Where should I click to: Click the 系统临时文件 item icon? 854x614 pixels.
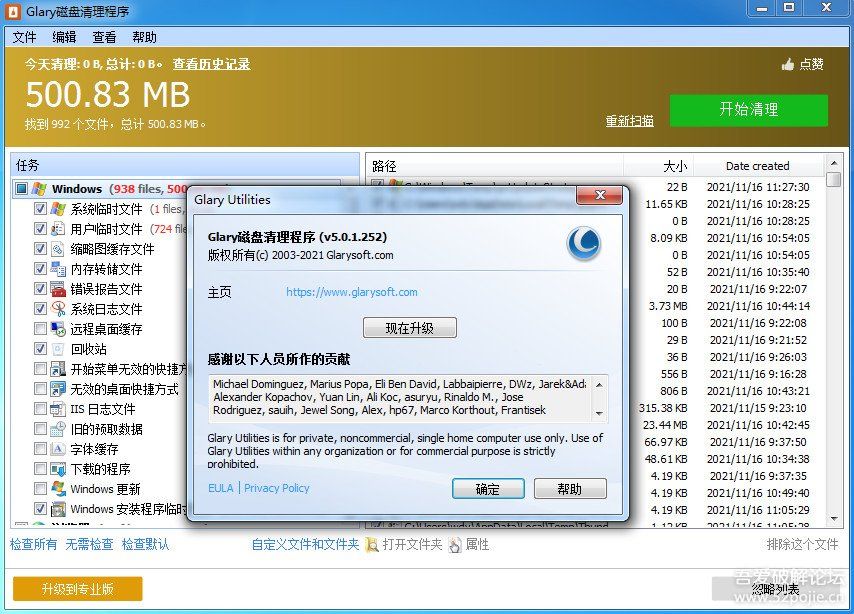(x=59, y=209)
